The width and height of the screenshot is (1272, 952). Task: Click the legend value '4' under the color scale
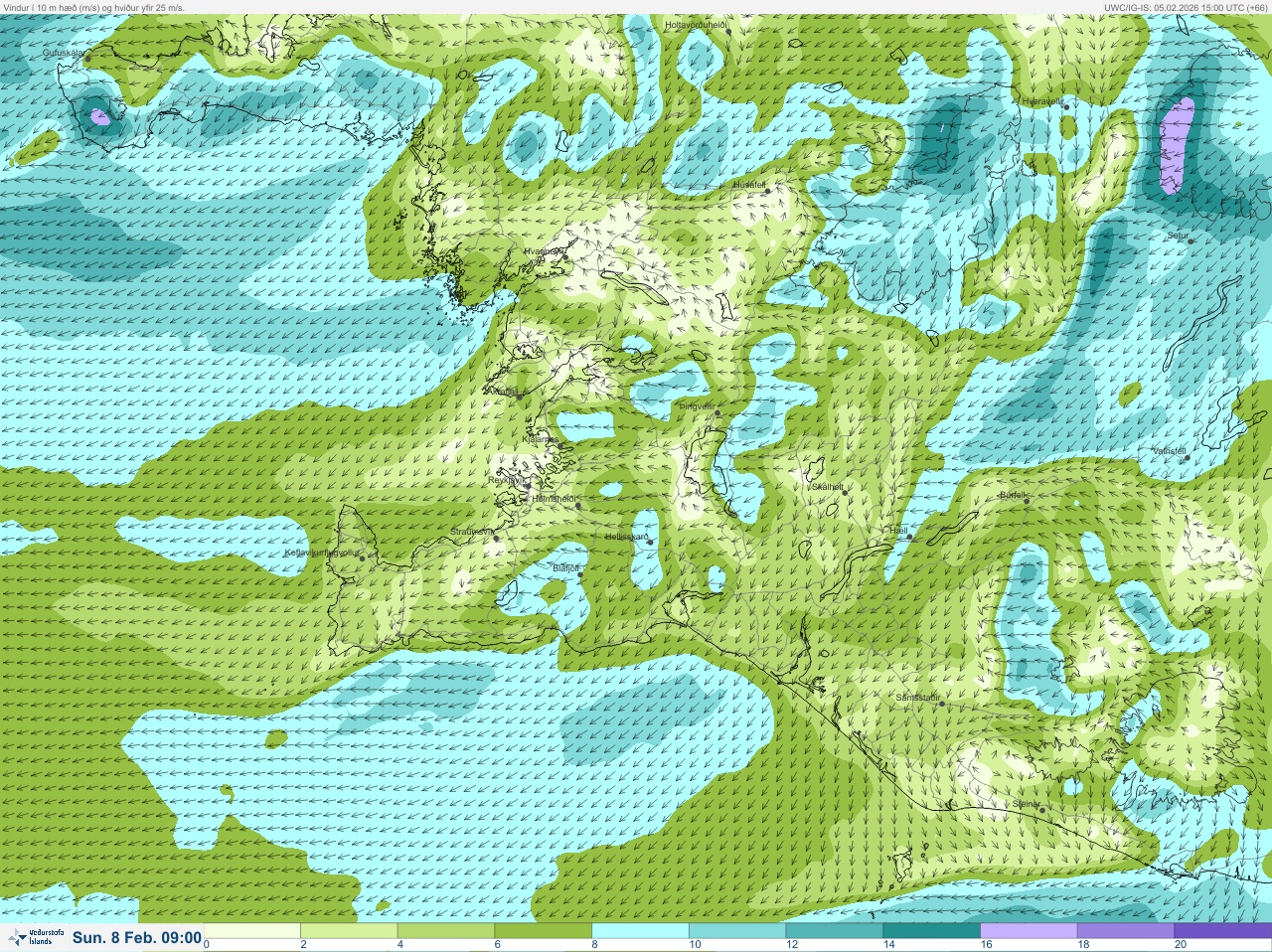[x=400, y=945]
